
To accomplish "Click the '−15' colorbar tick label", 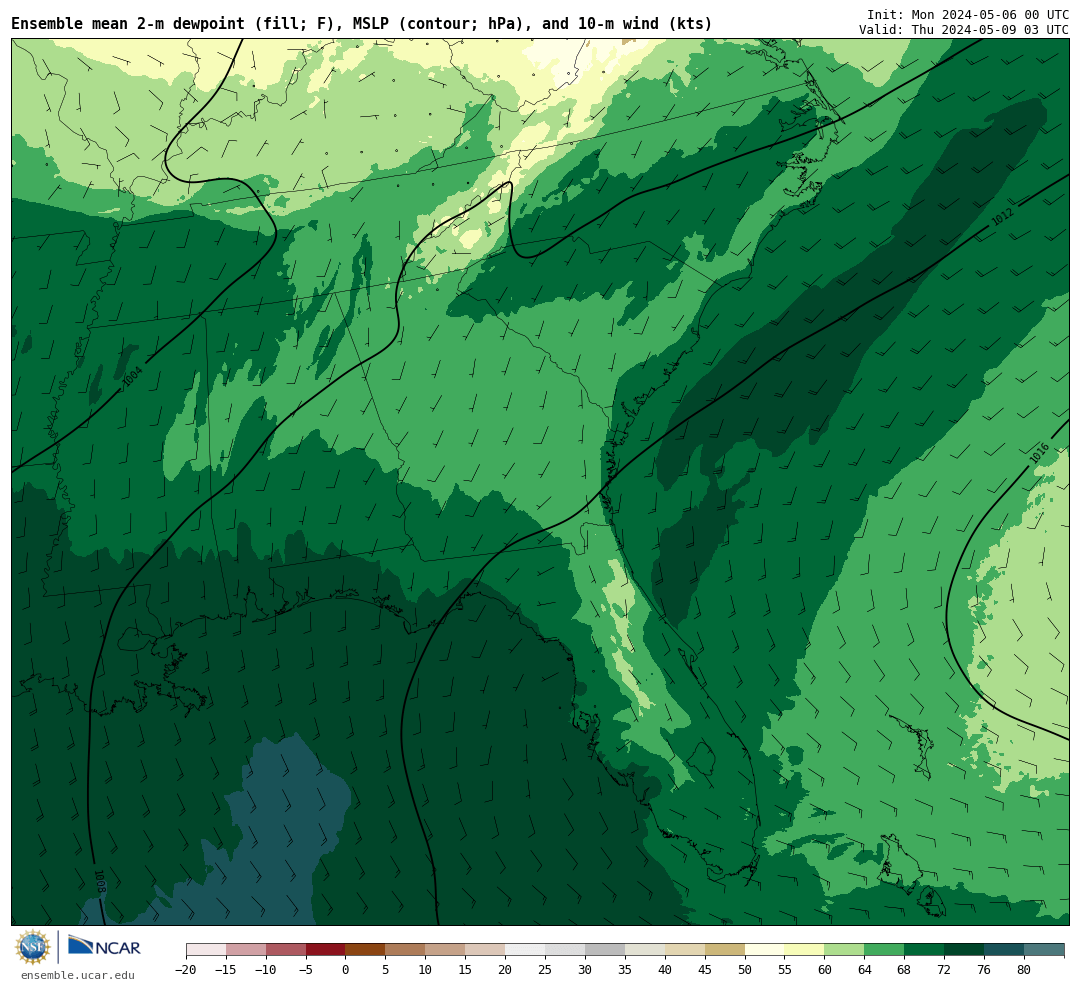I will coord(226,969).
